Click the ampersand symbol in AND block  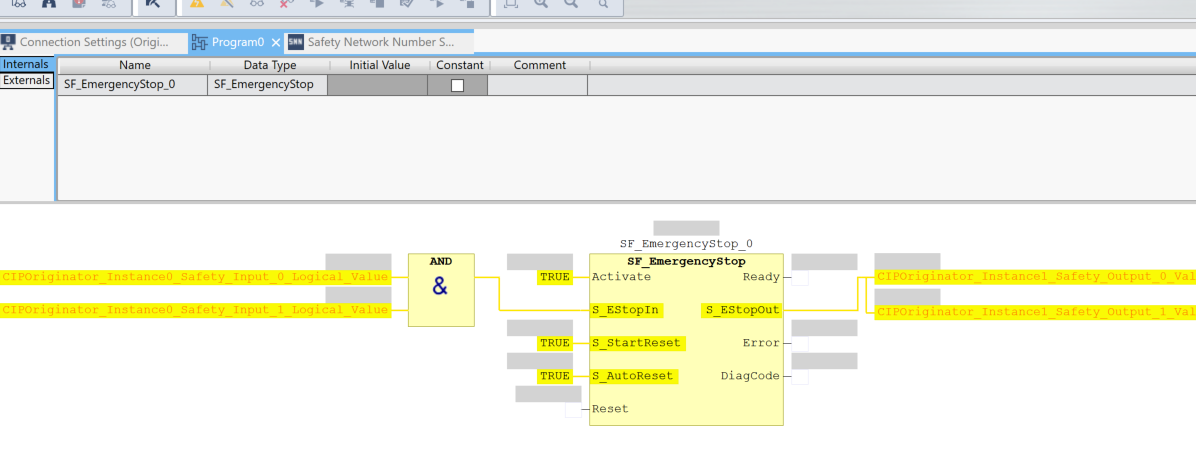click(440, 286)
